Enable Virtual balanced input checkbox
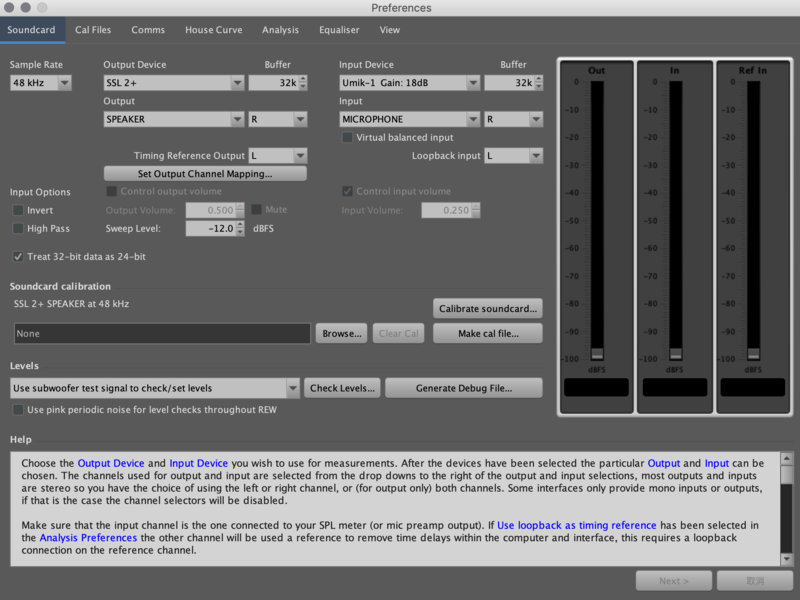800x600 pixels. [347, 138]
